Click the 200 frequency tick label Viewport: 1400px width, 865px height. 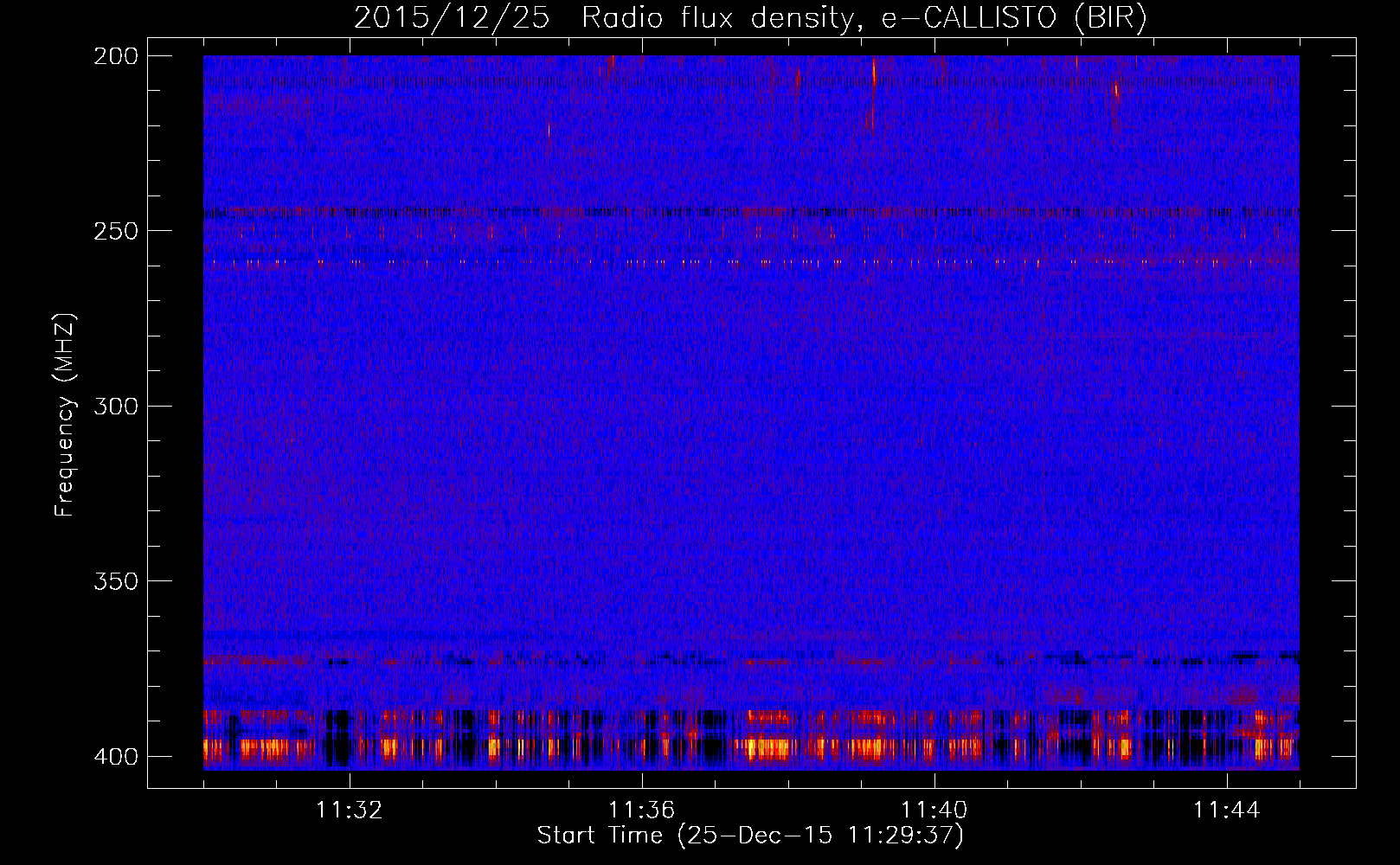(115, 56)
